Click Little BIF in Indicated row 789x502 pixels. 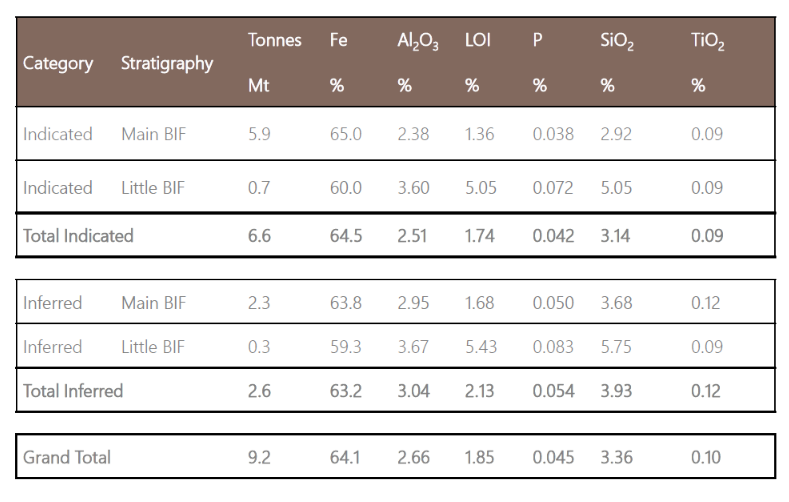click(153, 188)
